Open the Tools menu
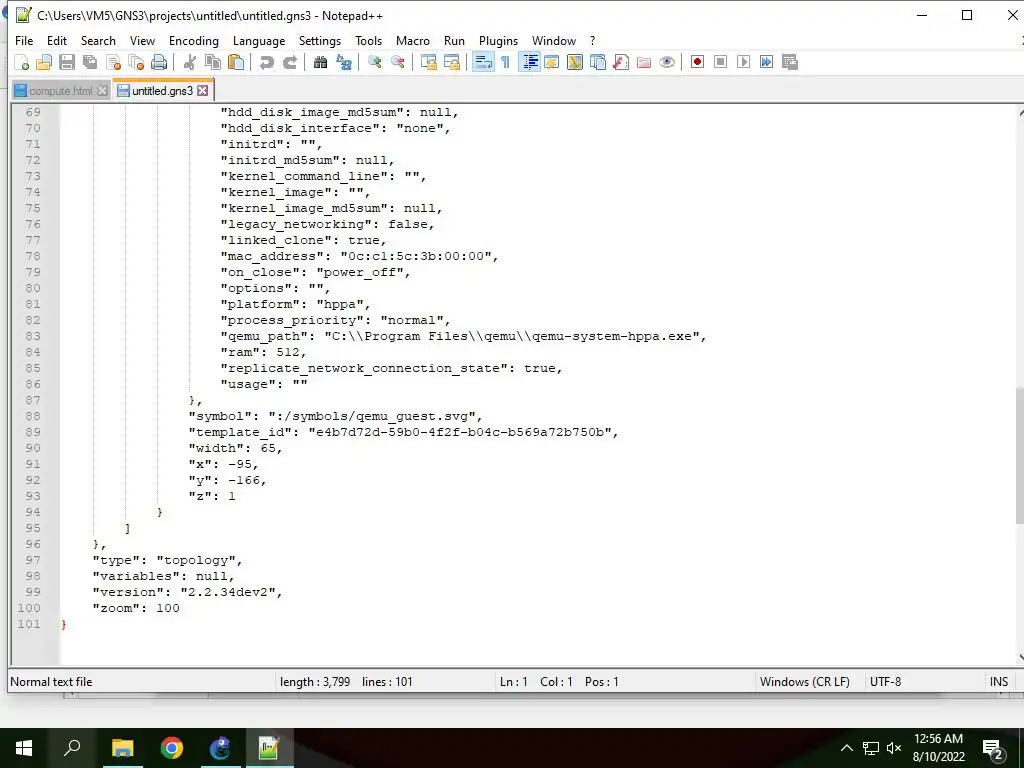Screen dimensions: 1024x768 (x=368, y=40)
